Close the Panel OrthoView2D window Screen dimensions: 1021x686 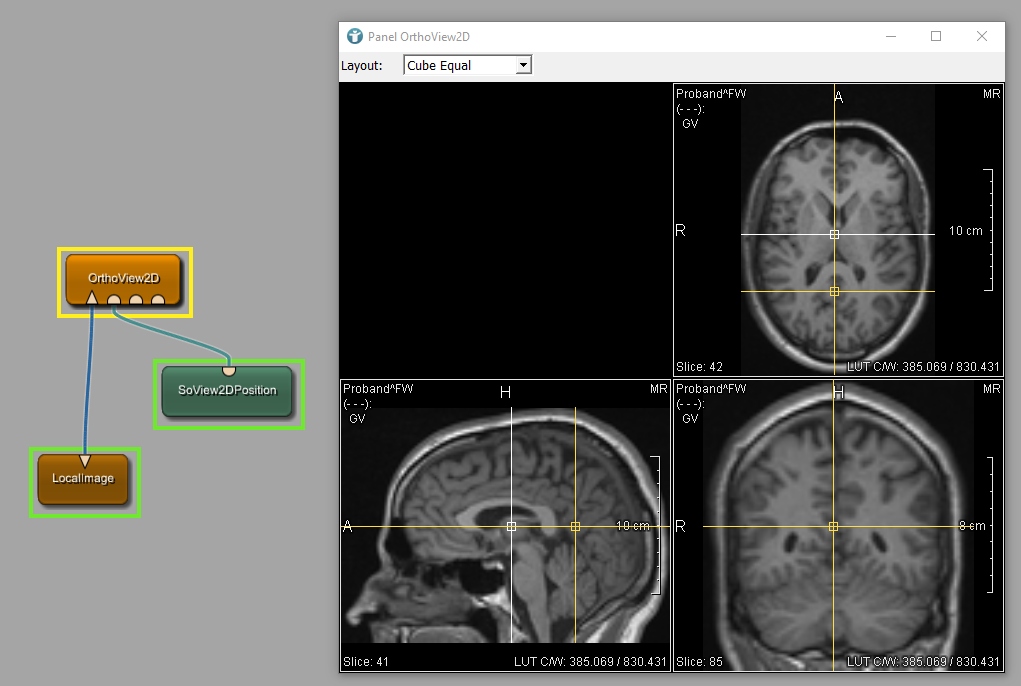(x=982, y=36)
